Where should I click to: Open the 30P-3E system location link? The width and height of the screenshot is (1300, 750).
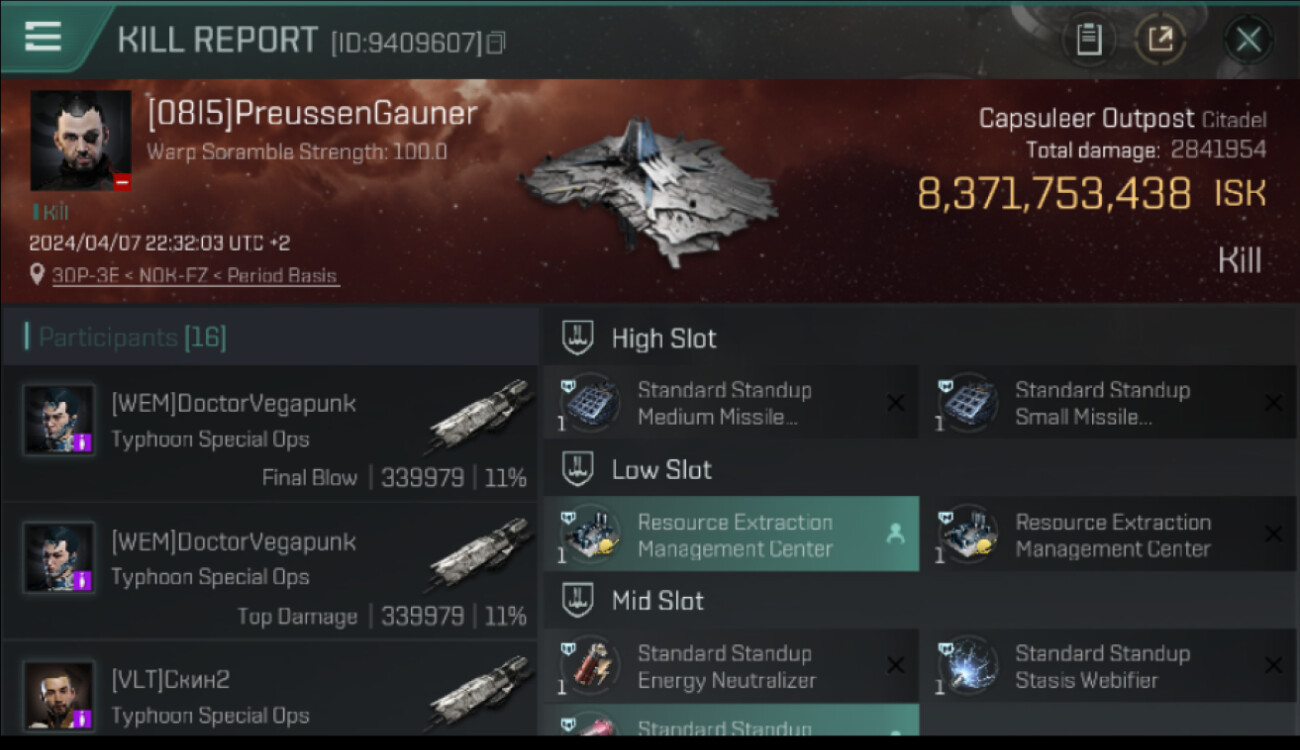(x=195, y=275)
